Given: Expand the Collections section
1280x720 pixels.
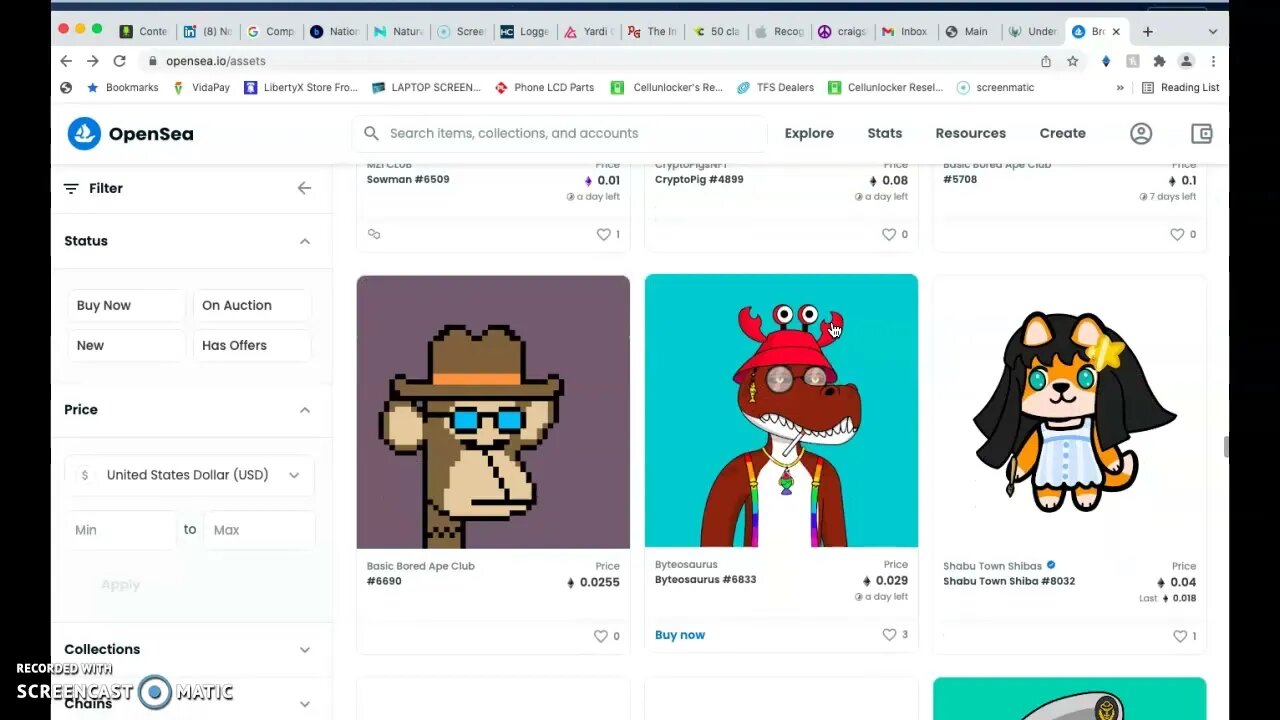Looking at the screenshot, I should coord(304,649).
